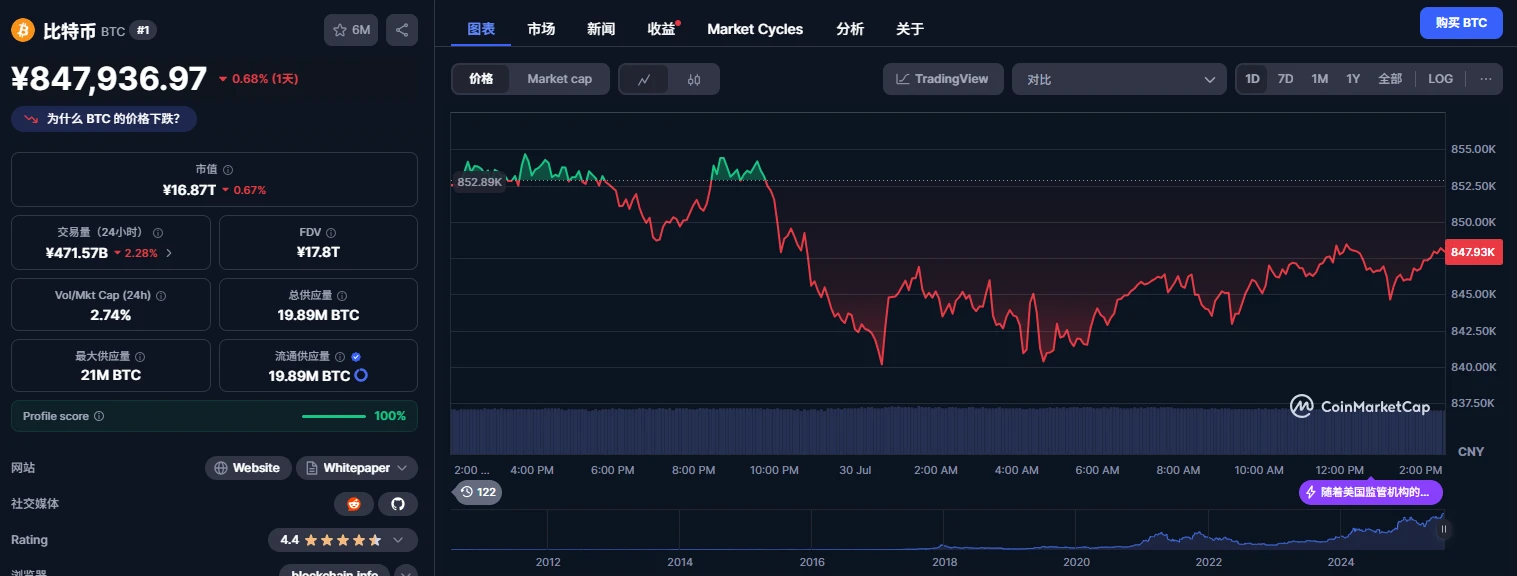Select the line chart type icon
Viewport: 1517px width, 576px height.
(x=645, y=79)
